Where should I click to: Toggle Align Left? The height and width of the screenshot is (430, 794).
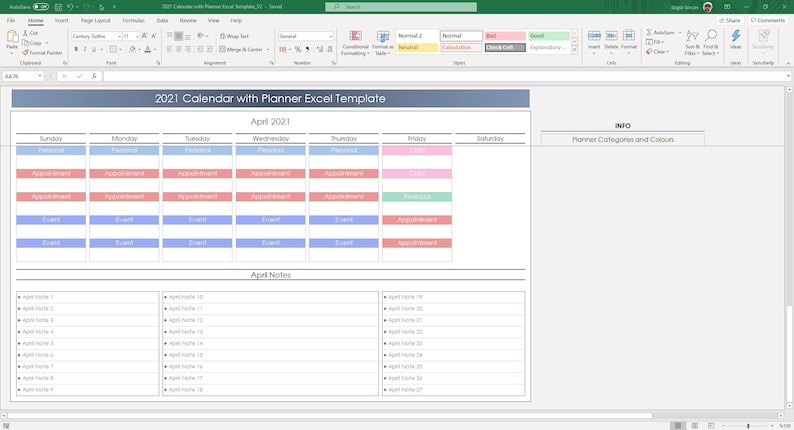(170, 50)
